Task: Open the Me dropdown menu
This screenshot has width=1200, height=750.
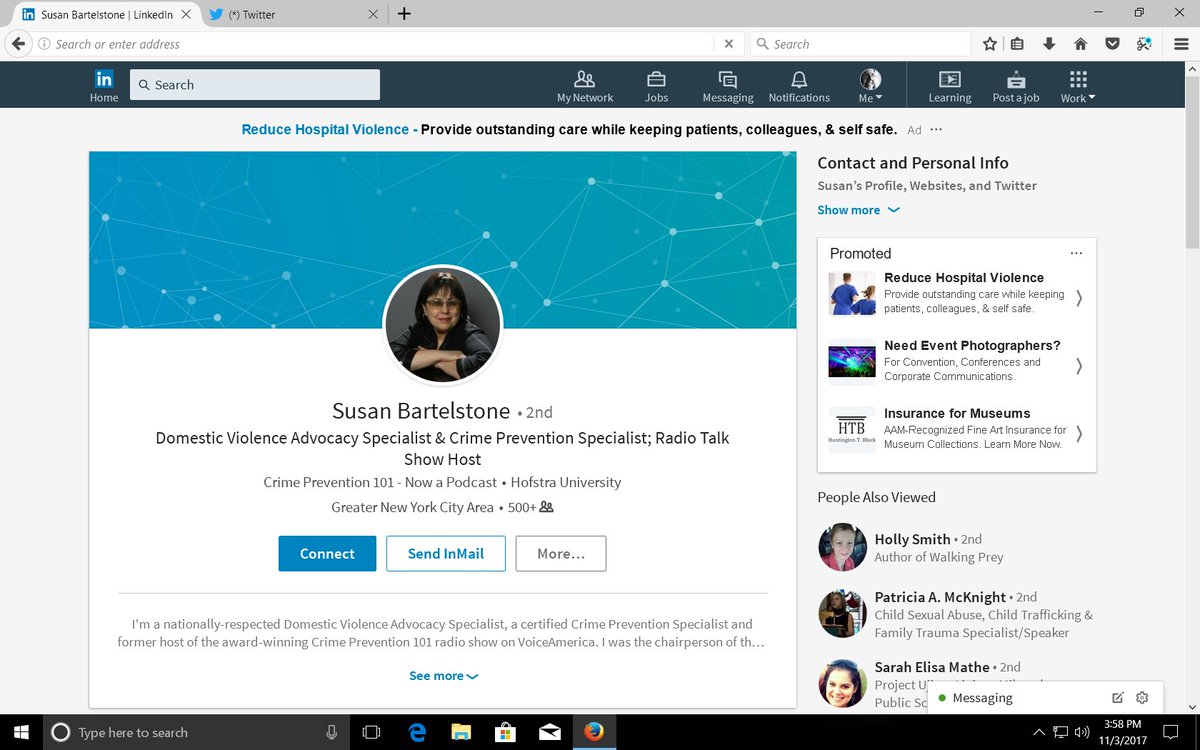Action: (870, 85)
